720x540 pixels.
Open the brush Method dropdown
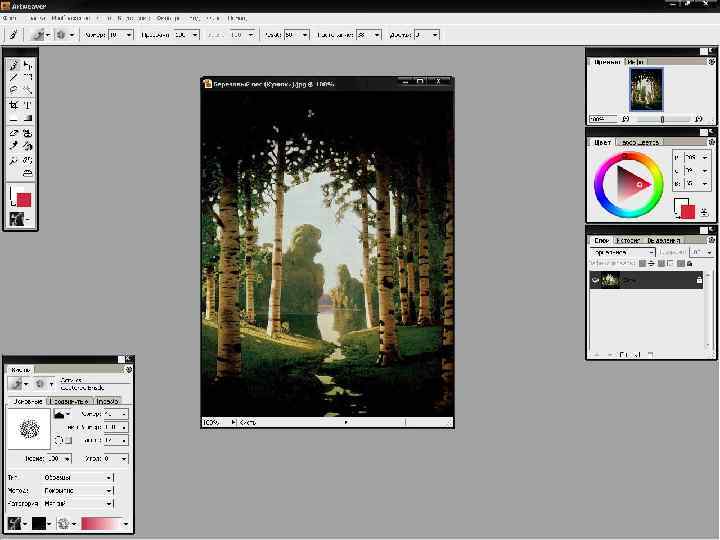tap(78, 490)
